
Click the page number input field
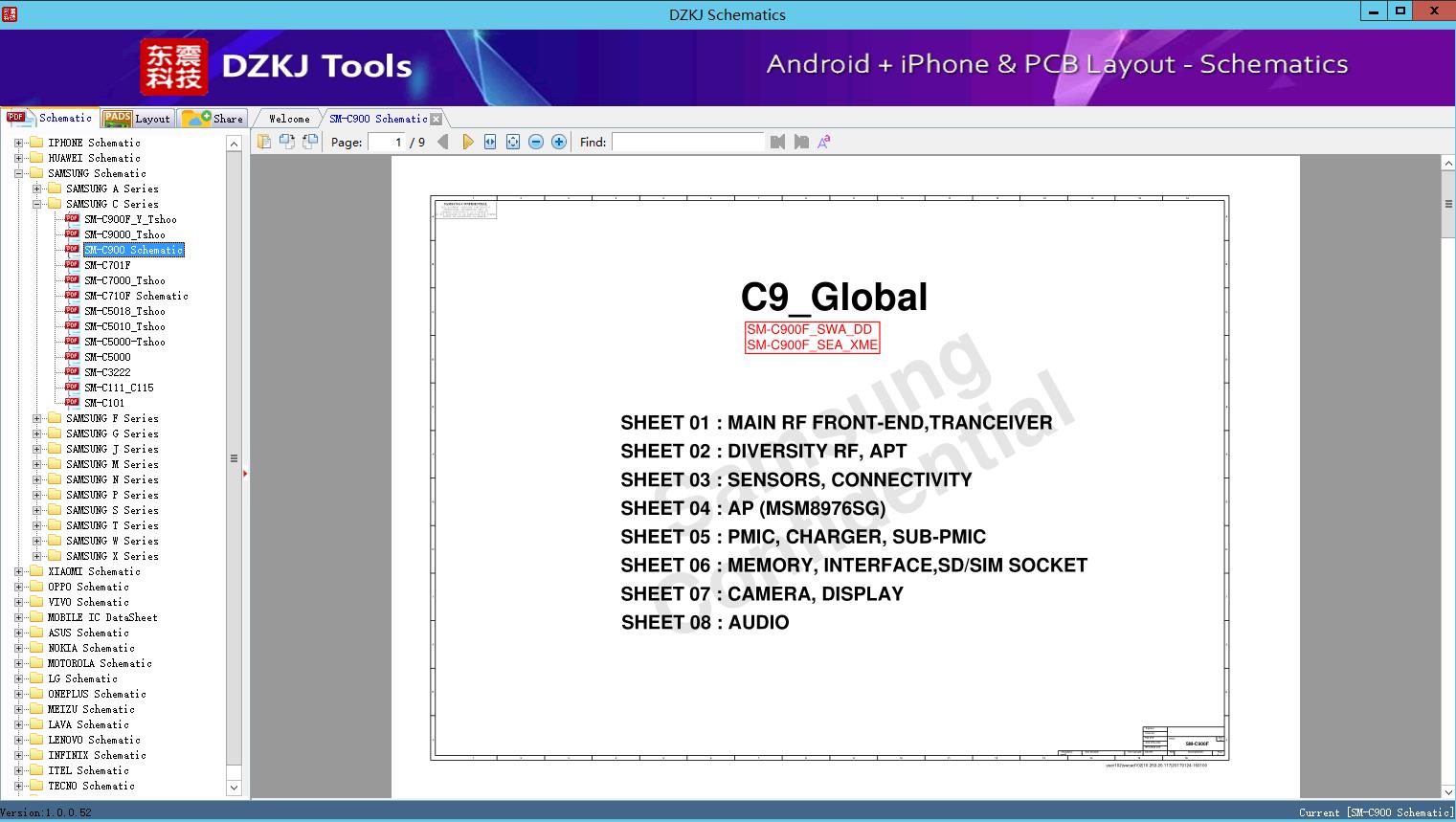click(387, 142)
